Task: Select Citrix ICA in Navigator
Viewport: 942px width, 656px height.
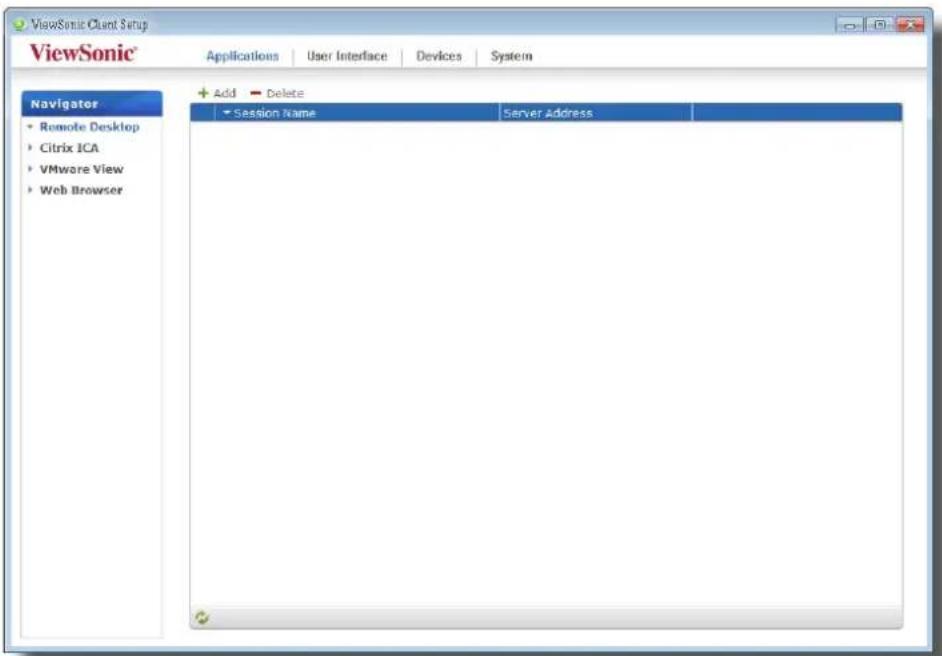Action: (69, 148)
